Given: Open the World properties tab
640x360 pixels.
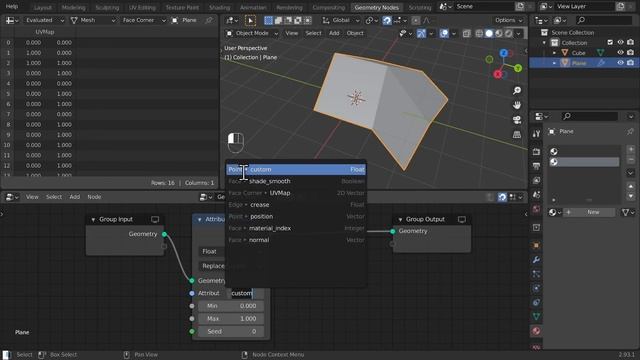Looking at the screenshot, I should tap(536, 209).
